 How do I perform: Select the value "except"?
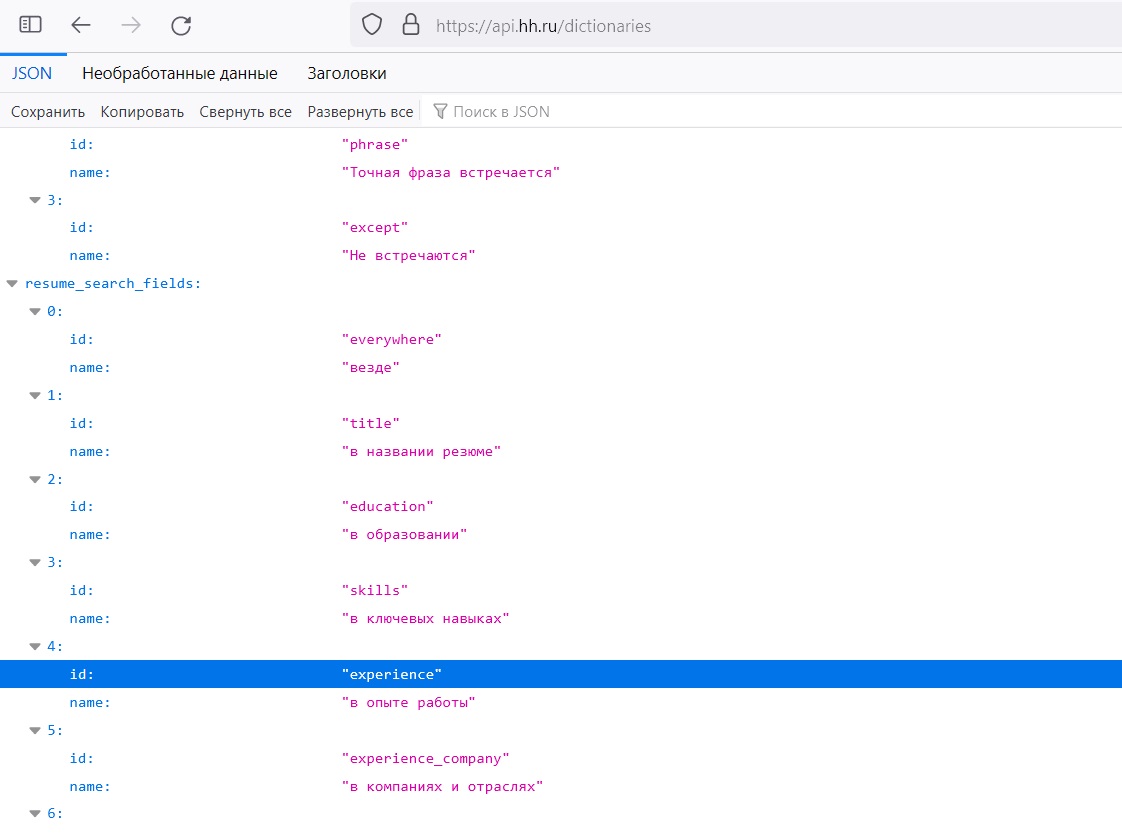tap(375, 228)
